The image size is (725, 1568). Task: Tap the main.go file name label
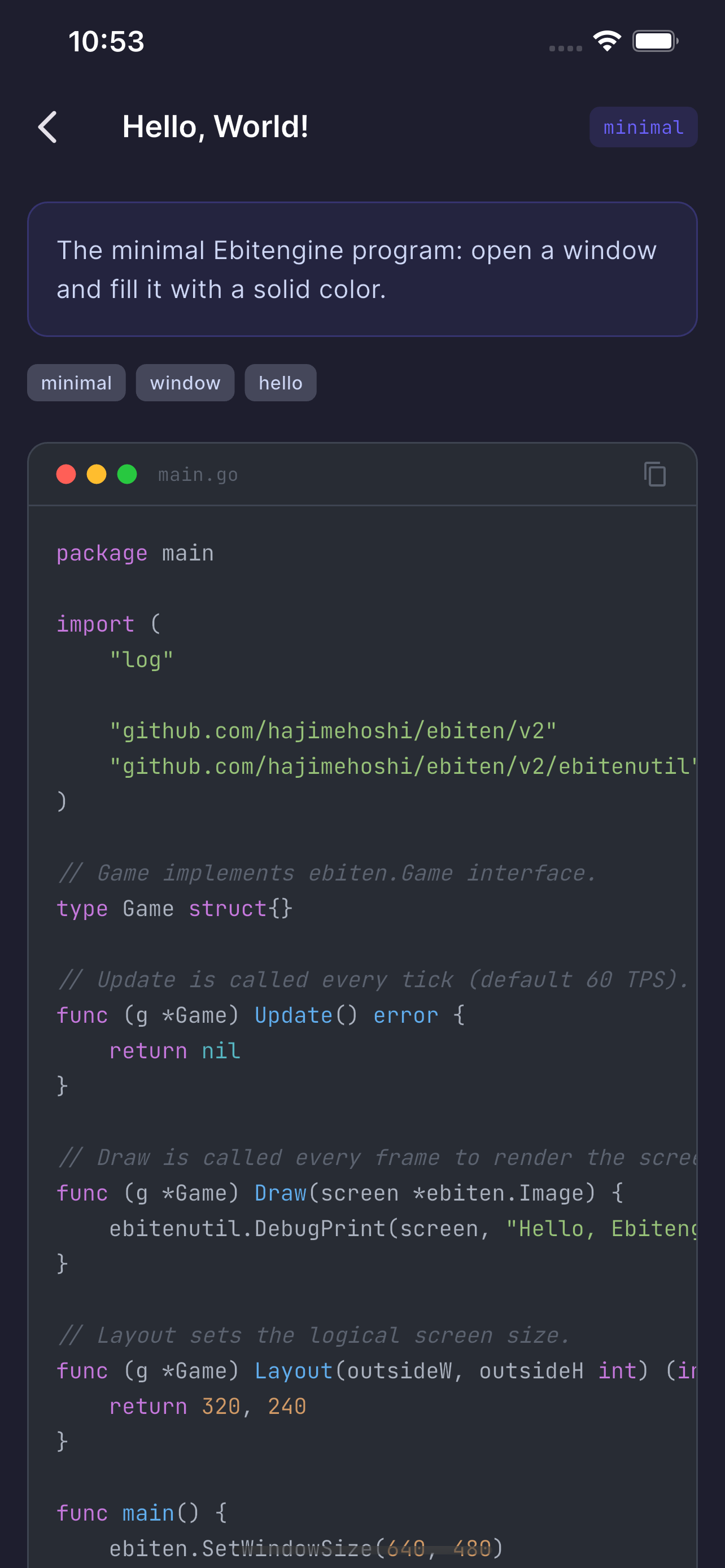198,475
